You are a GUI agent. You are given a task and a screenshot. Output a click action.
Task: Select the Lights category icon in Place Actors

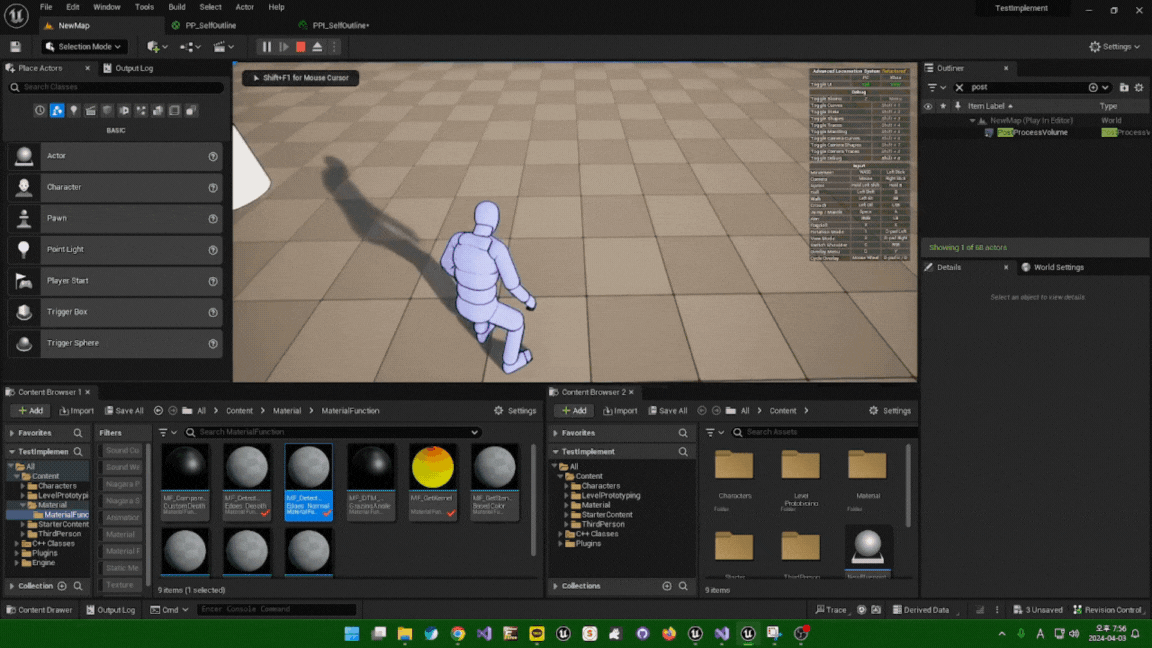point(73,111)
